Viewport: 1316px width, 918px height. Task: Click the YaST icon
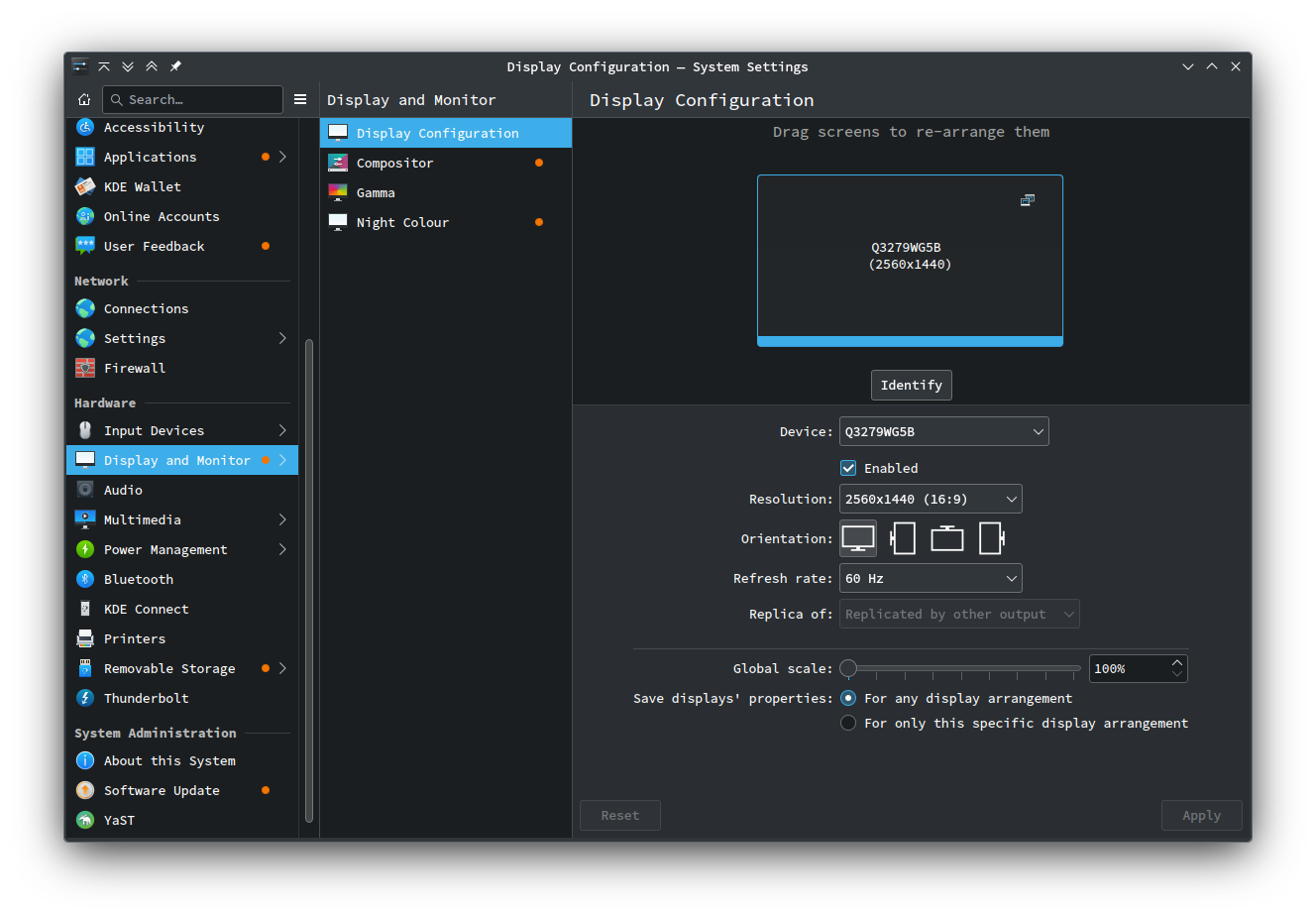pos(85,820)
